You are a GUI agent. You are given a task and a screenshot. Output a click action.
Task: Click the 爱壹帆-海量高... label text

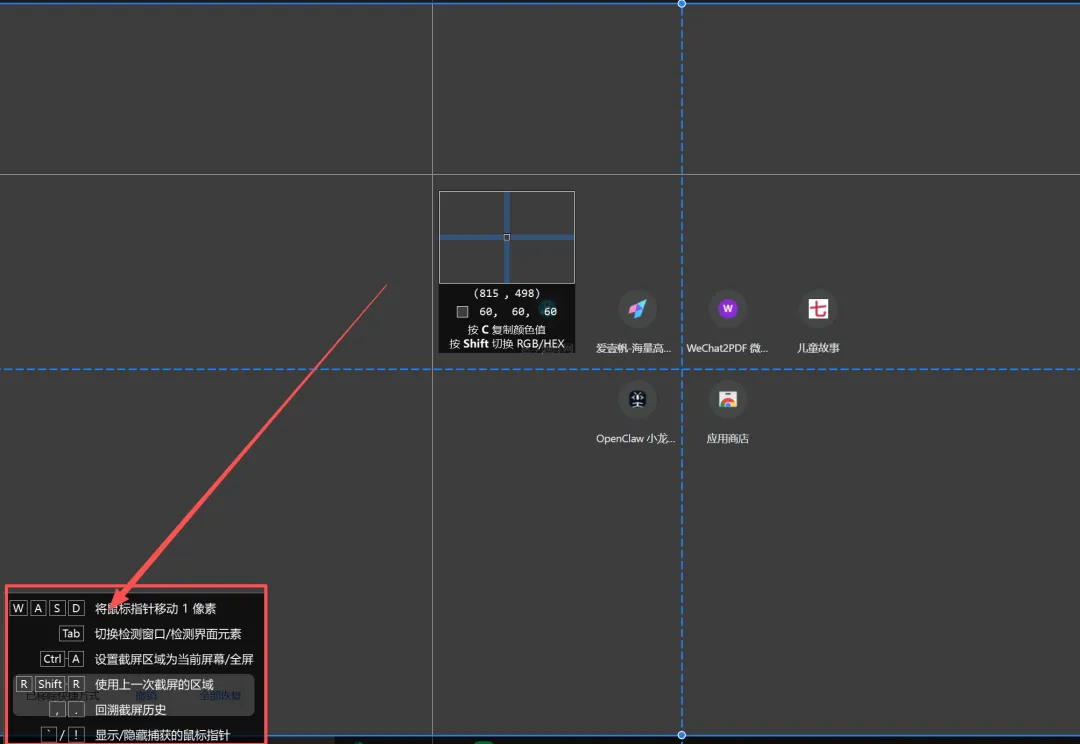click(x=634, y=349)
